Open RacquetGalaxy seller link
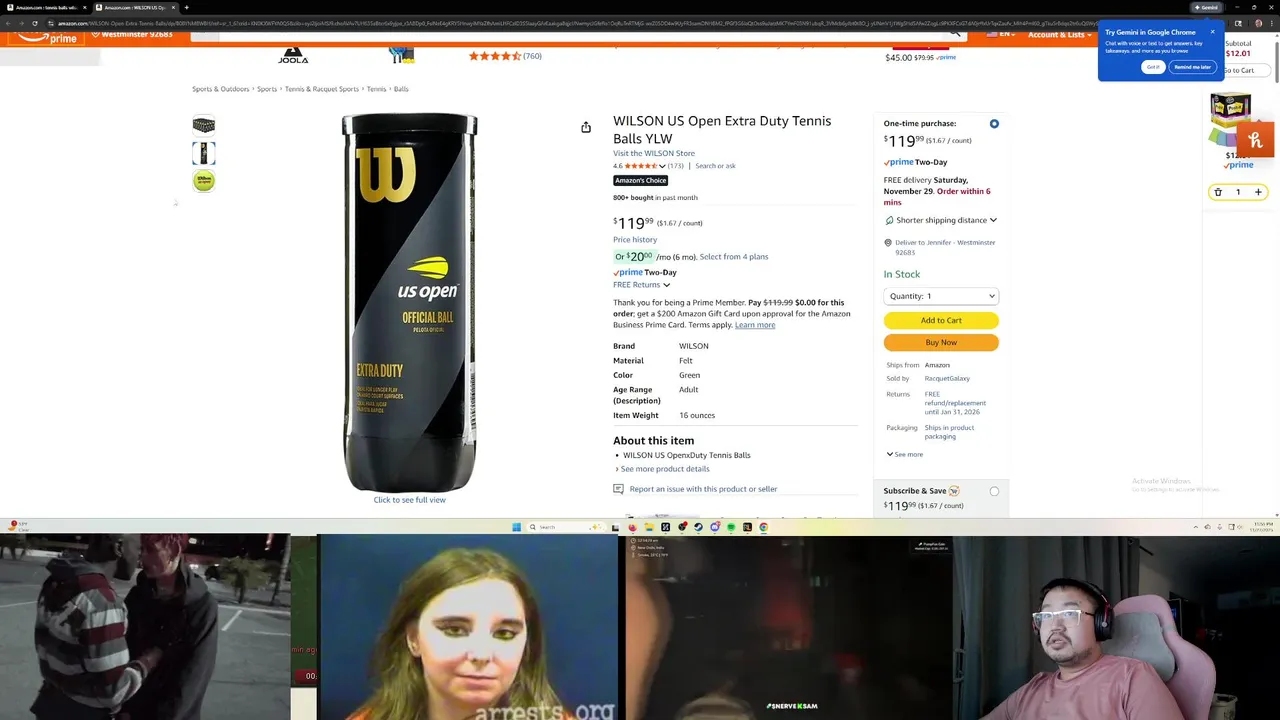This screenshot has height=720, width=1280. tap(947, 379)
